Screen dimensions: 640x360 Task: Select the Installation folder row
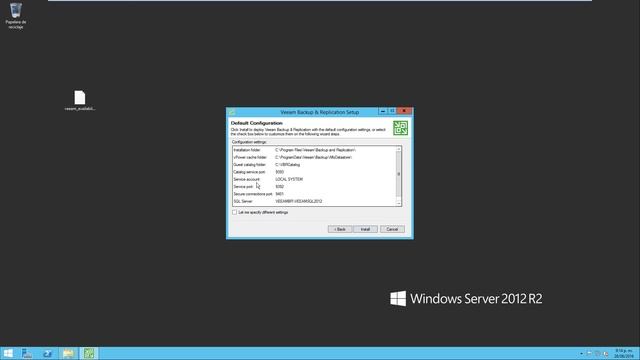pyautogui.click(x=314, y=150)
